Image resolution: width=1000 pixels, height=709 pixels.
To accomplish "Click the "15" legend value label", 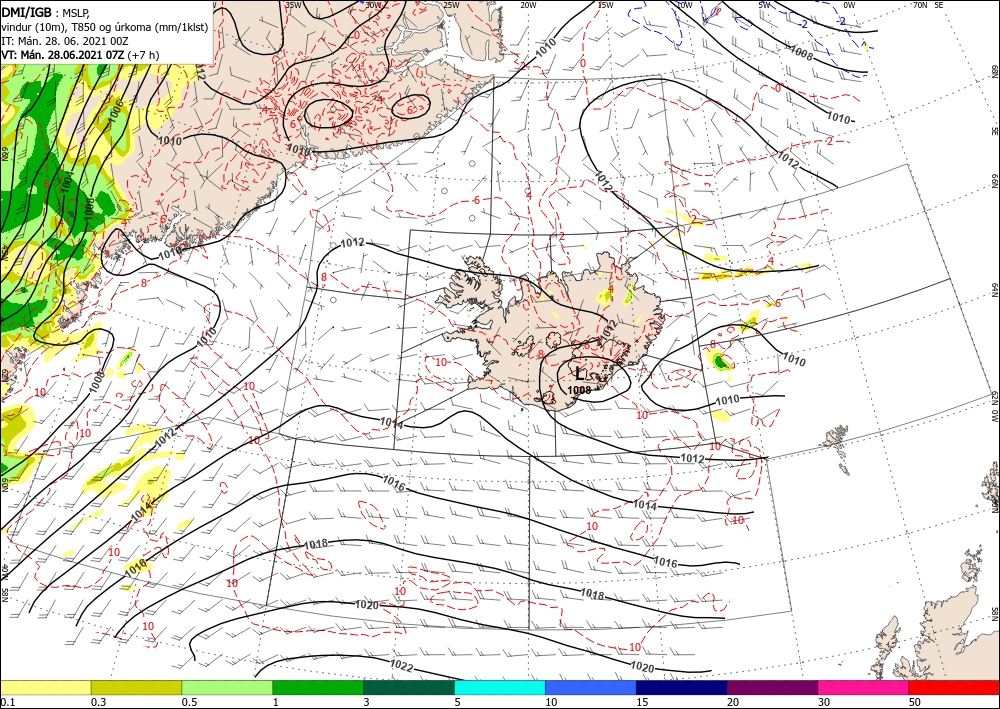I will coord(642,702).
